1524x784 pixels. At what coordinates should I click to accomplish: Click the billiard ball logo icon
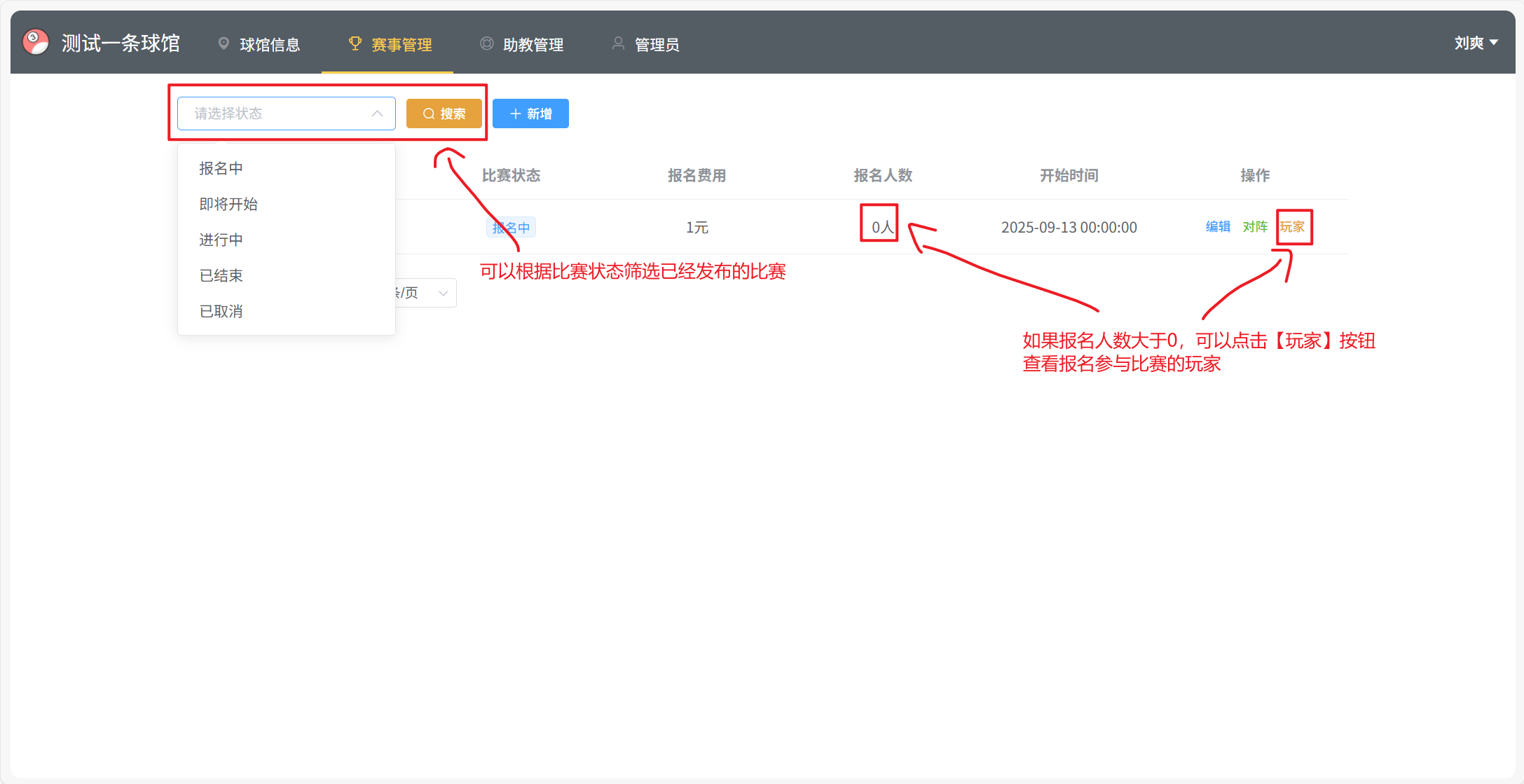[36, 42]
